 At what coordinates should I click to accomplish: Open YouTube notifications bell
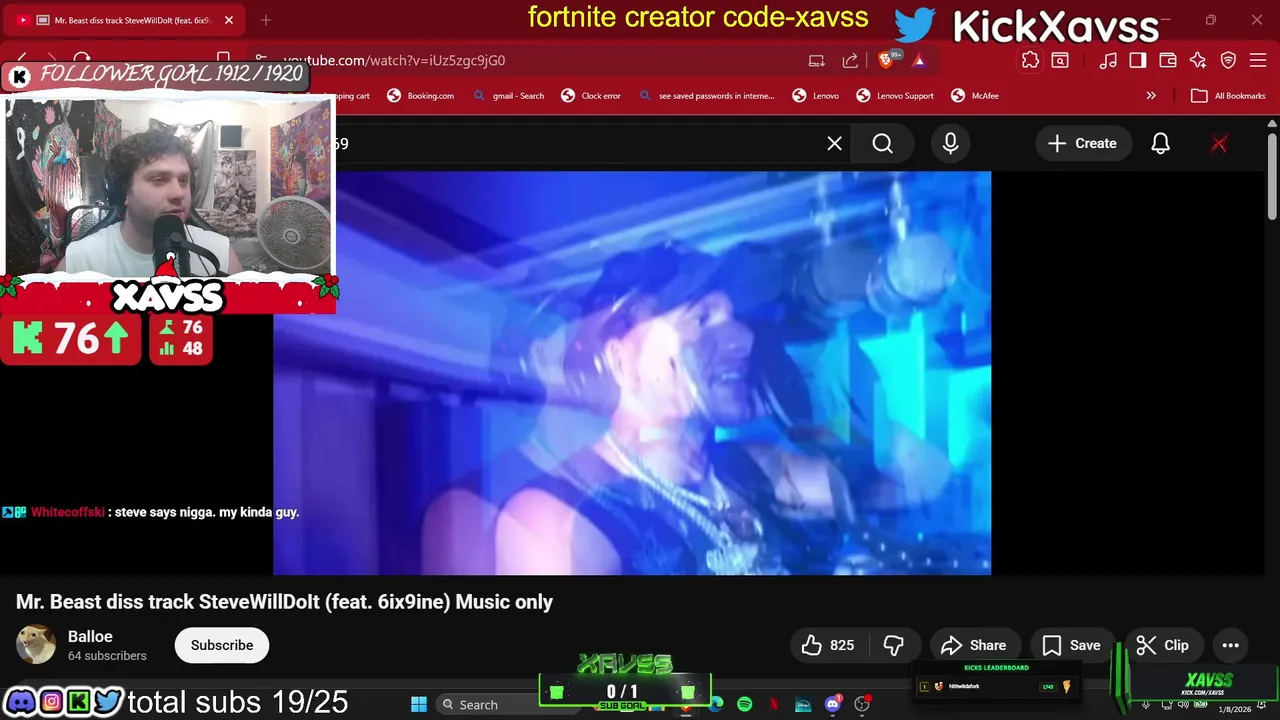[x=1160, y=144]
